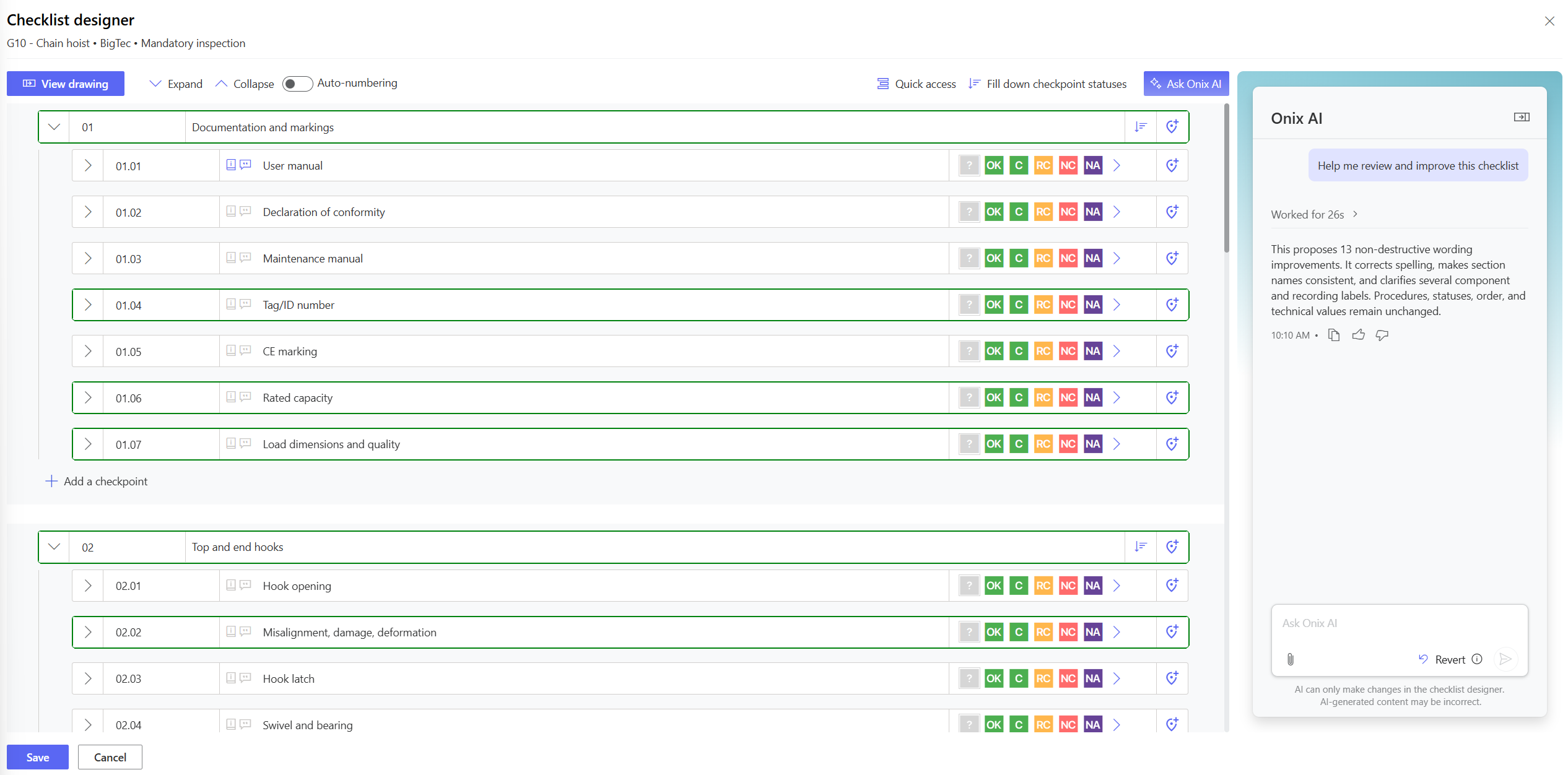Dock or collapse the Onix AI panel
This screenshot has height=775, width=1568.
[x=1522, y=117]
